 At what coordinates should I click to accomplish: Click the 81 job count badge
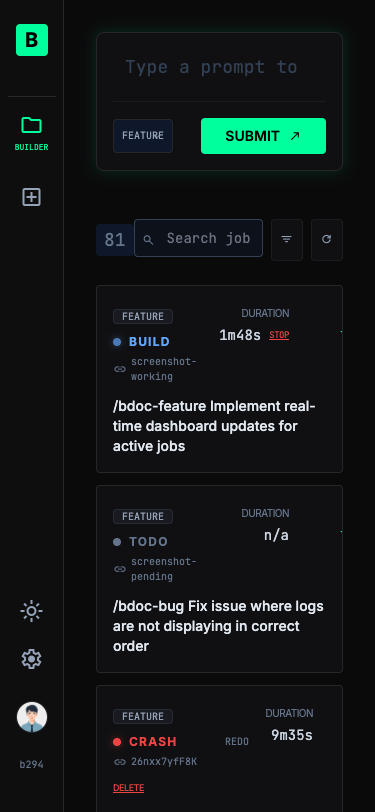coord(114,240)
